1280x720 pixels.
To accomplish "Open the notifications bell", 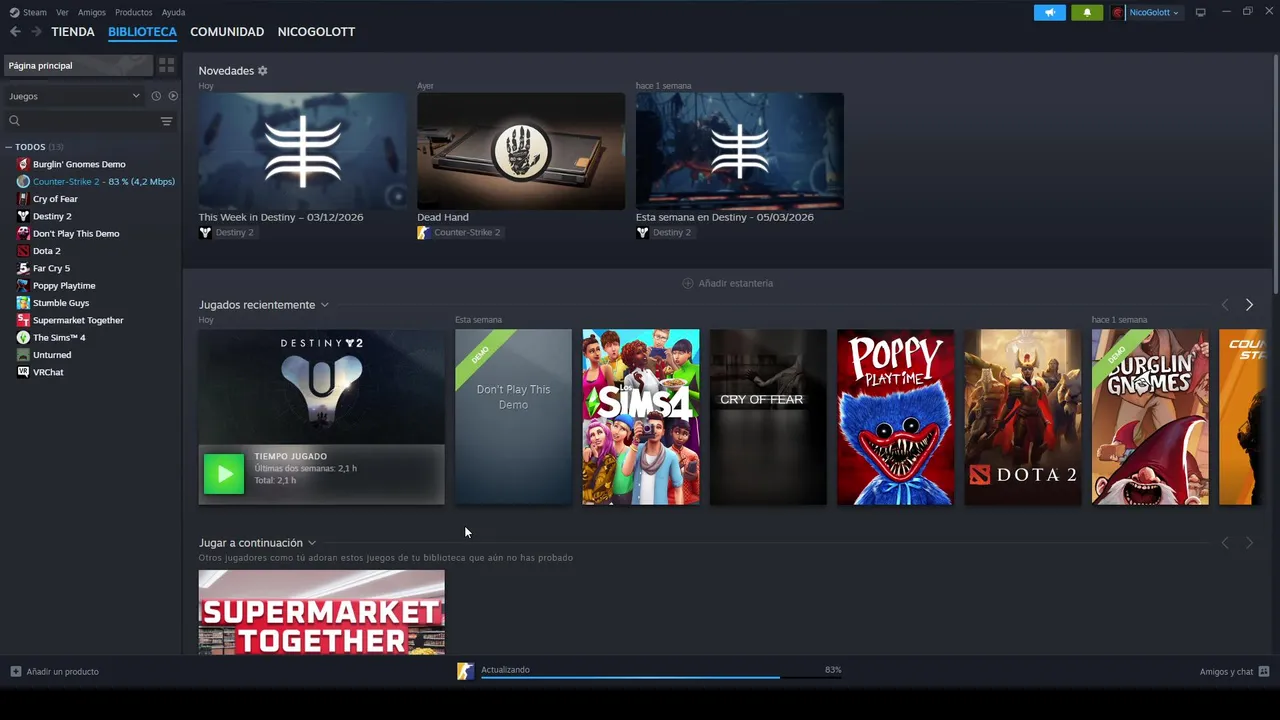I will [x=1087, y=12].
